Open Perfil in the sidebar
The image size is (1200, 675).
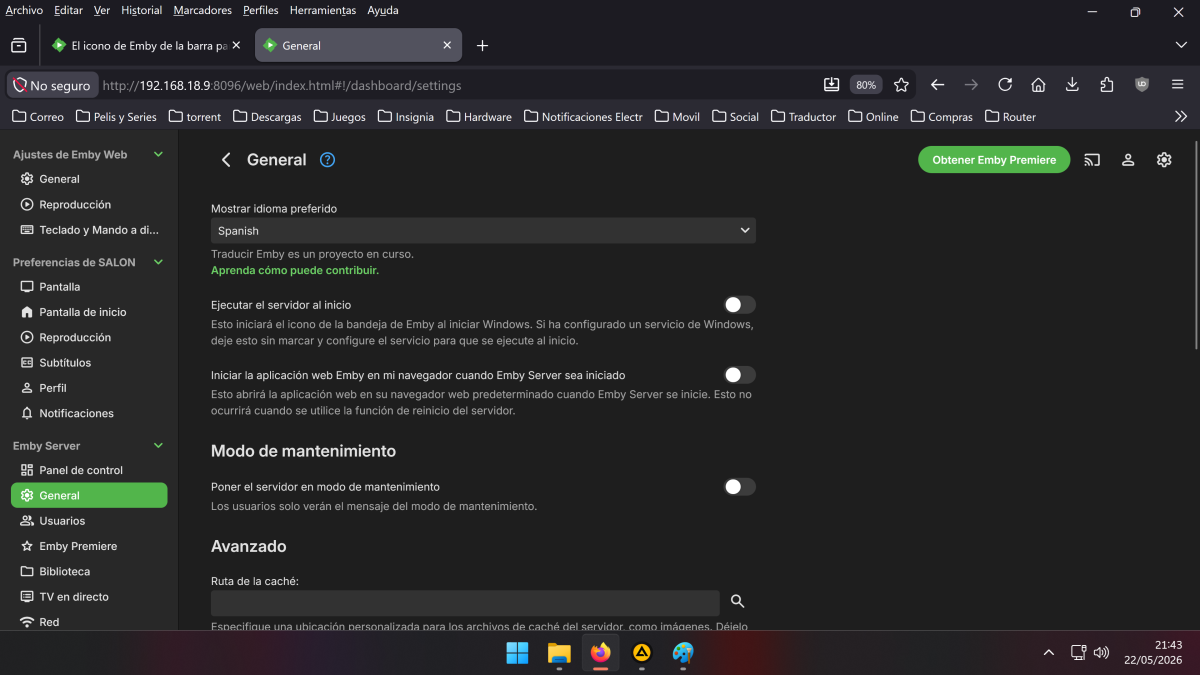pyautogui.click(x=89, y=388)
